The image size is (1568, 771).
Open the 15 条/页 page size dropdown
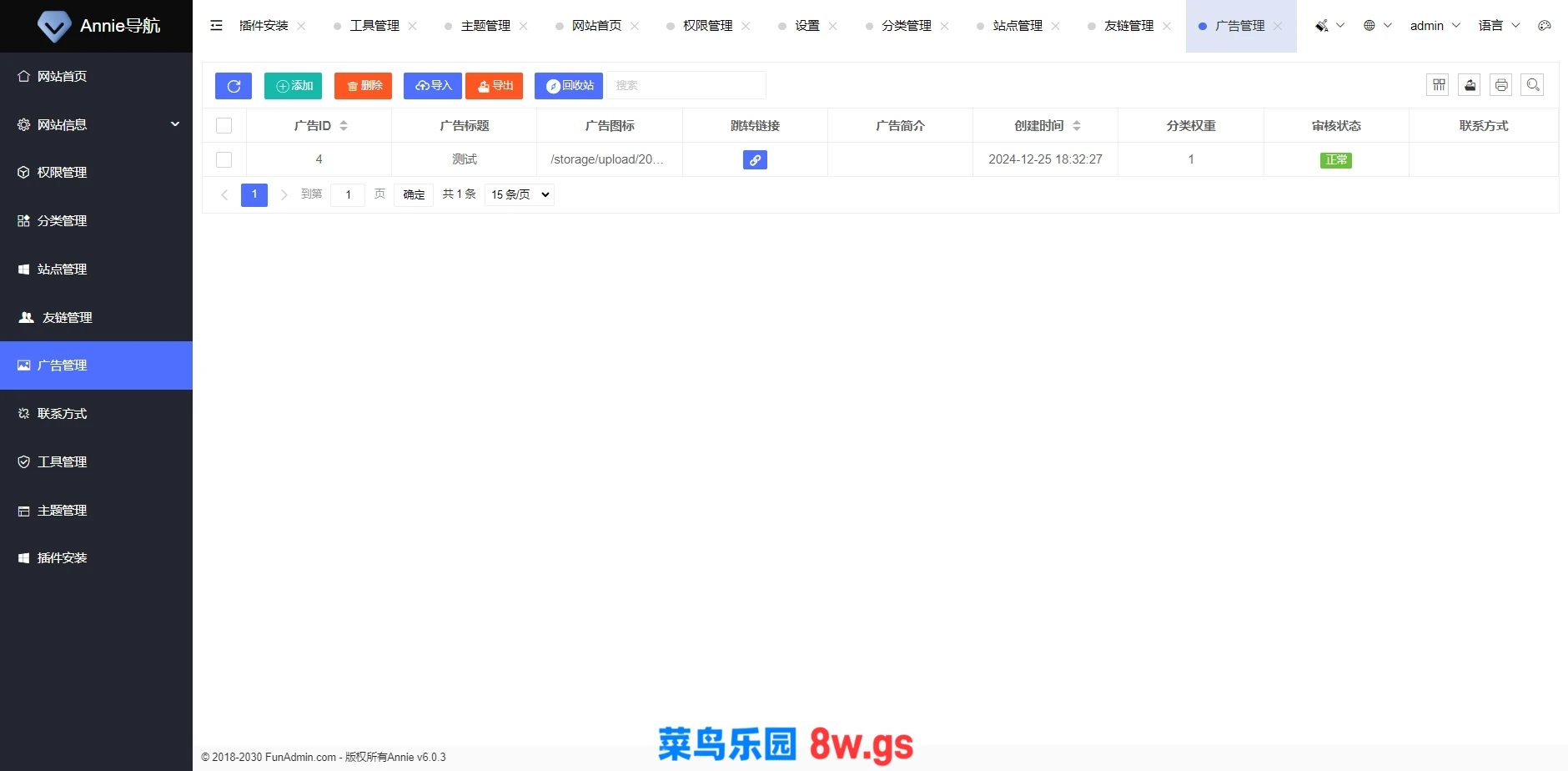pos(520,194)
